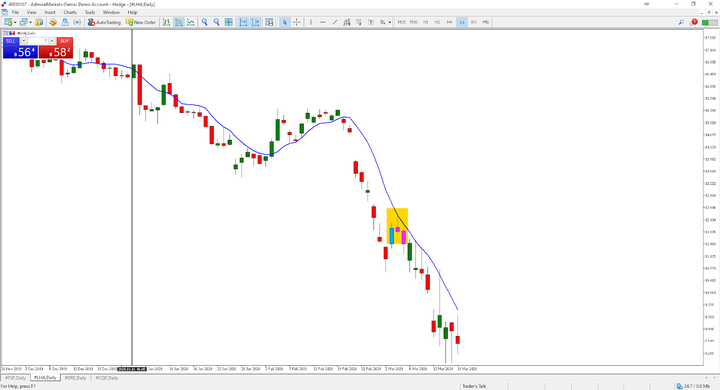
Task: Draw a horizontal line tool
Action: (x=323, y=22)
